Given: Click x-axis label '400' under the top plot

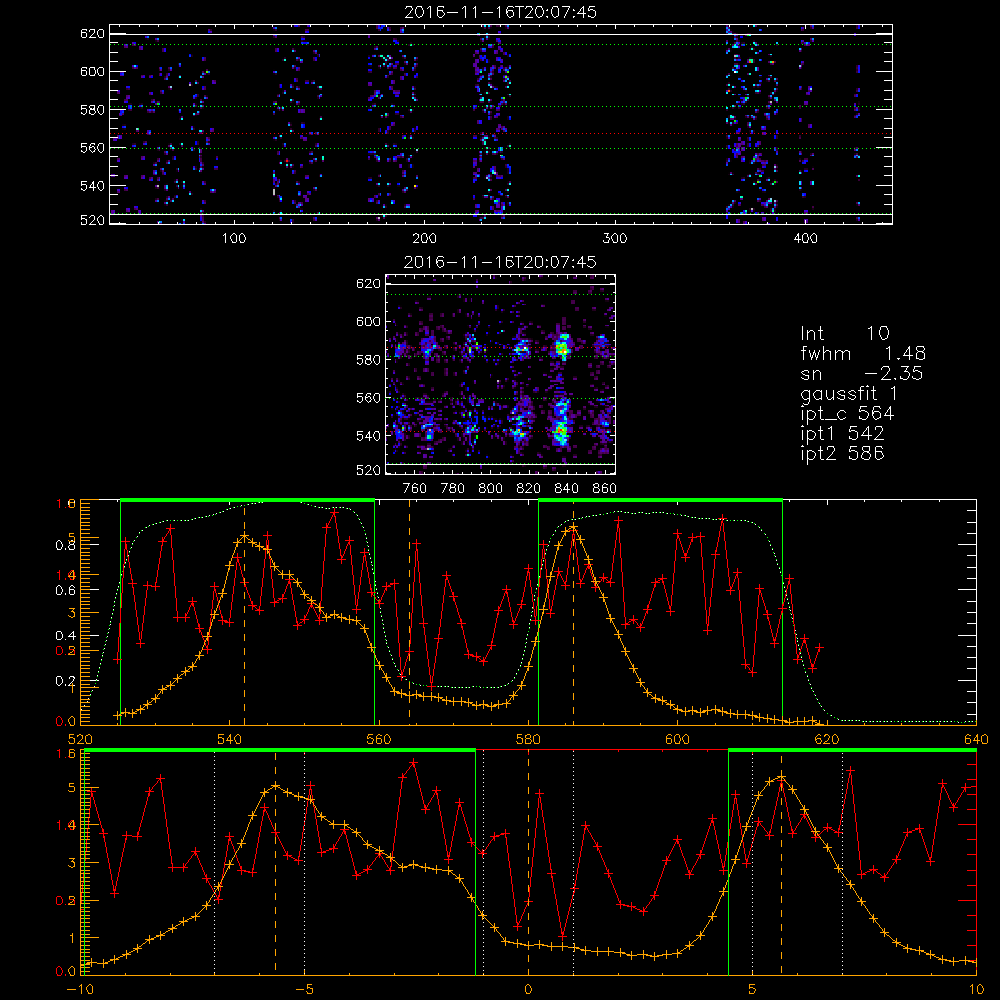Looking at the screenshot, I should (805, 239).
